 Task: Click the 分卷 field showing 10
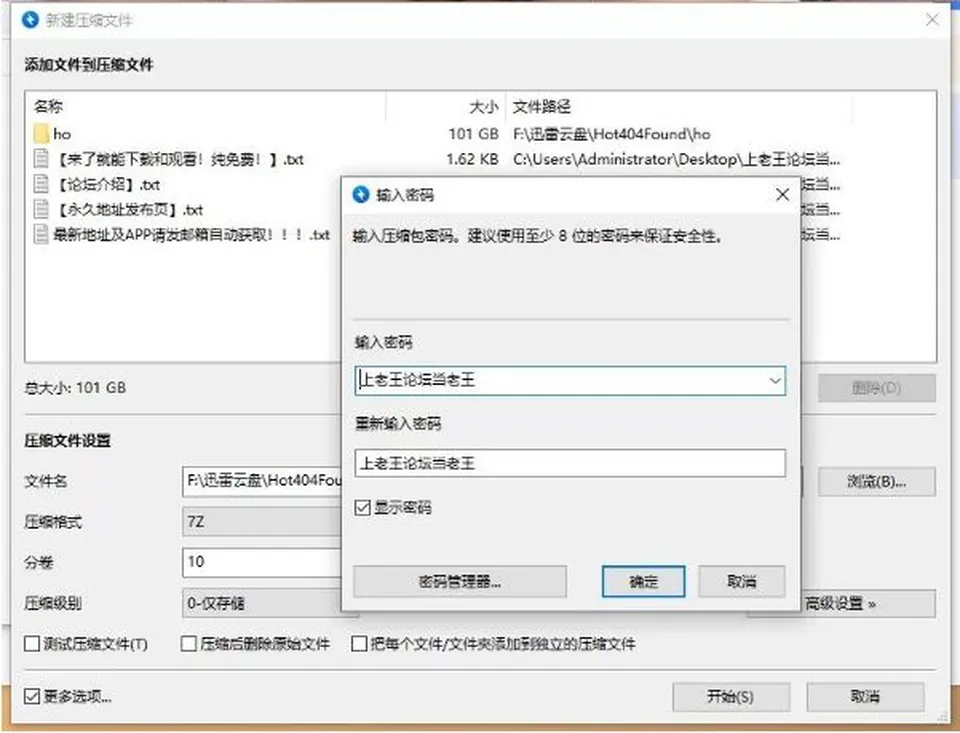pyautogui.click(x=262, y=562)
